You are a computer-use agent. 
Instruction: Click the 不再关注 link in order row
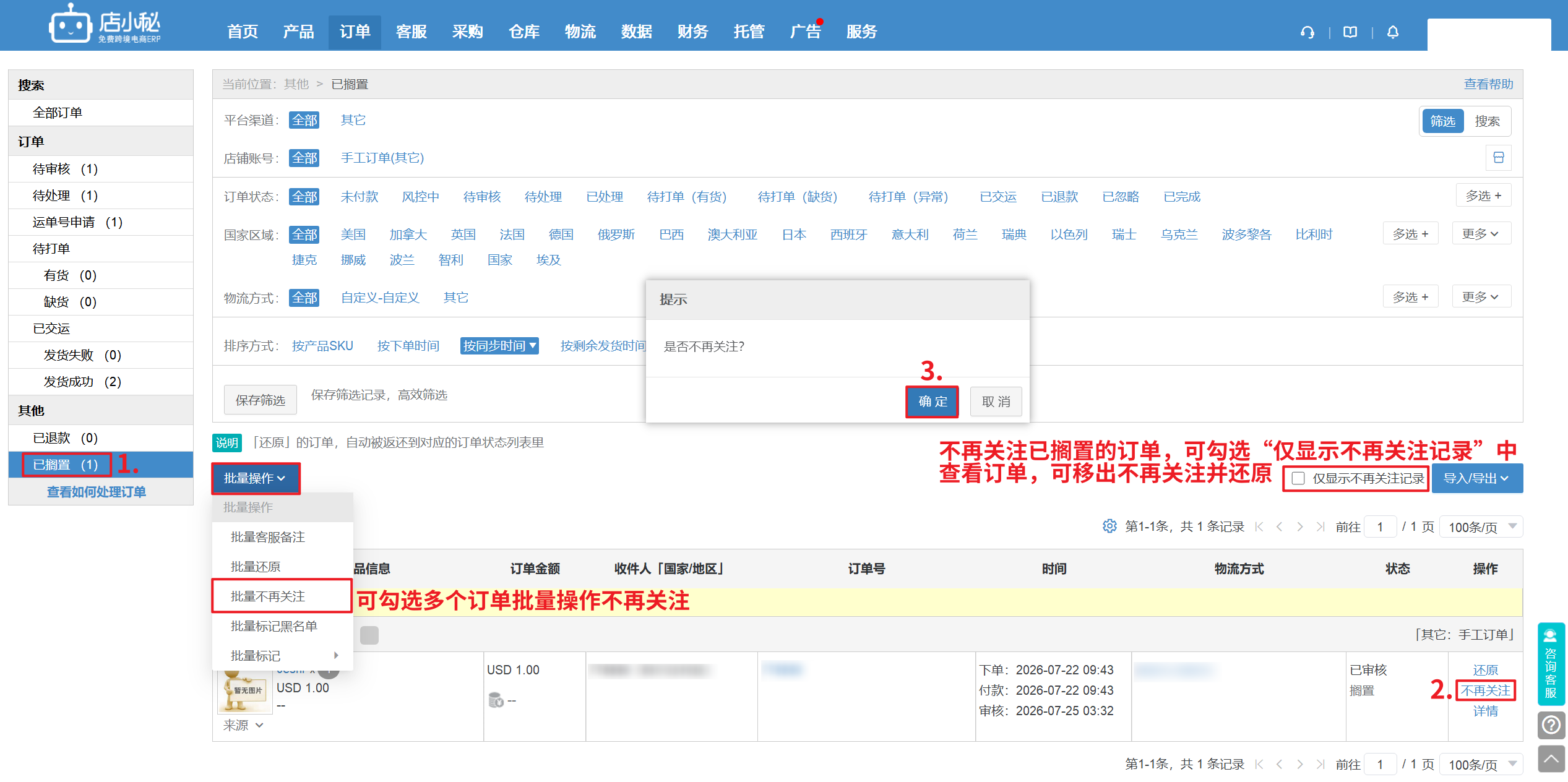point(1485,690)
